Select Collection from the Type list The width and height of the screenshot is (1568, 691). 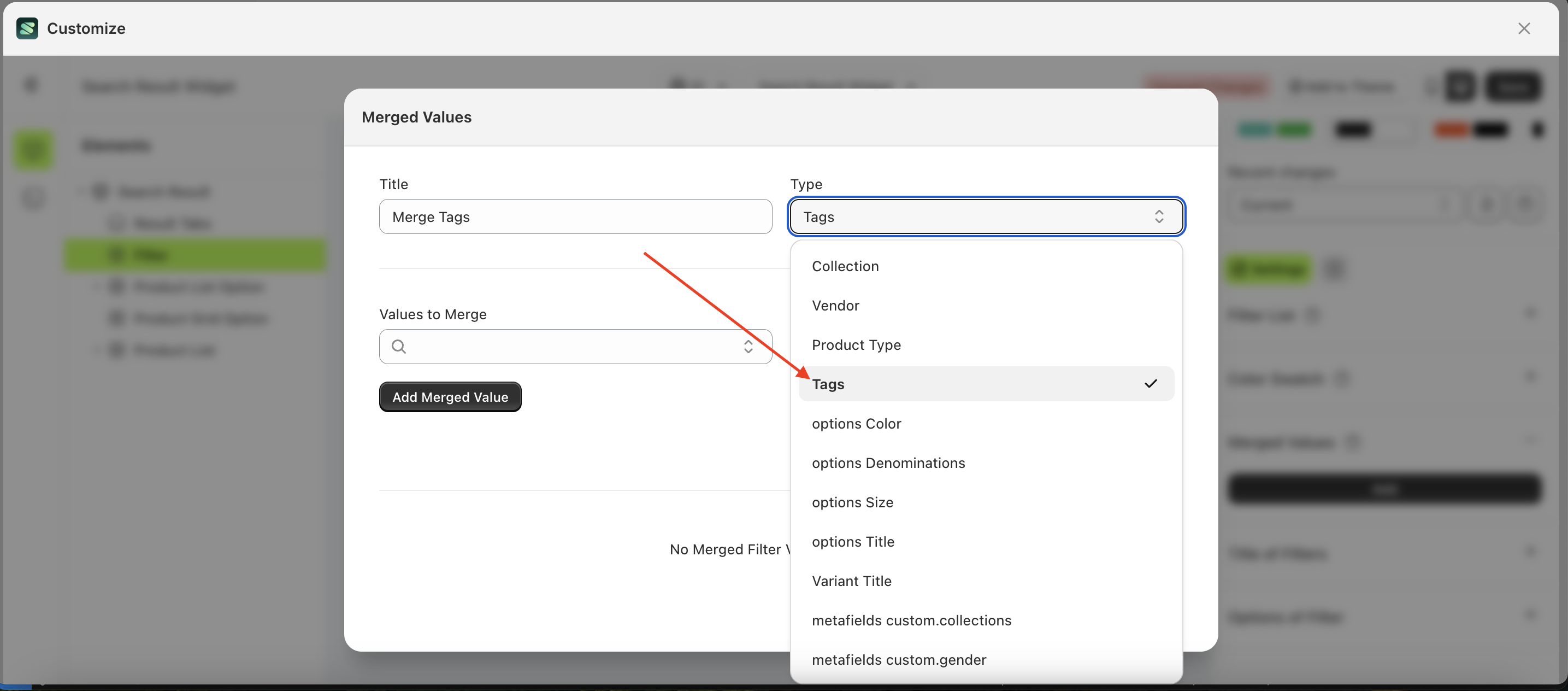[845, 266]
